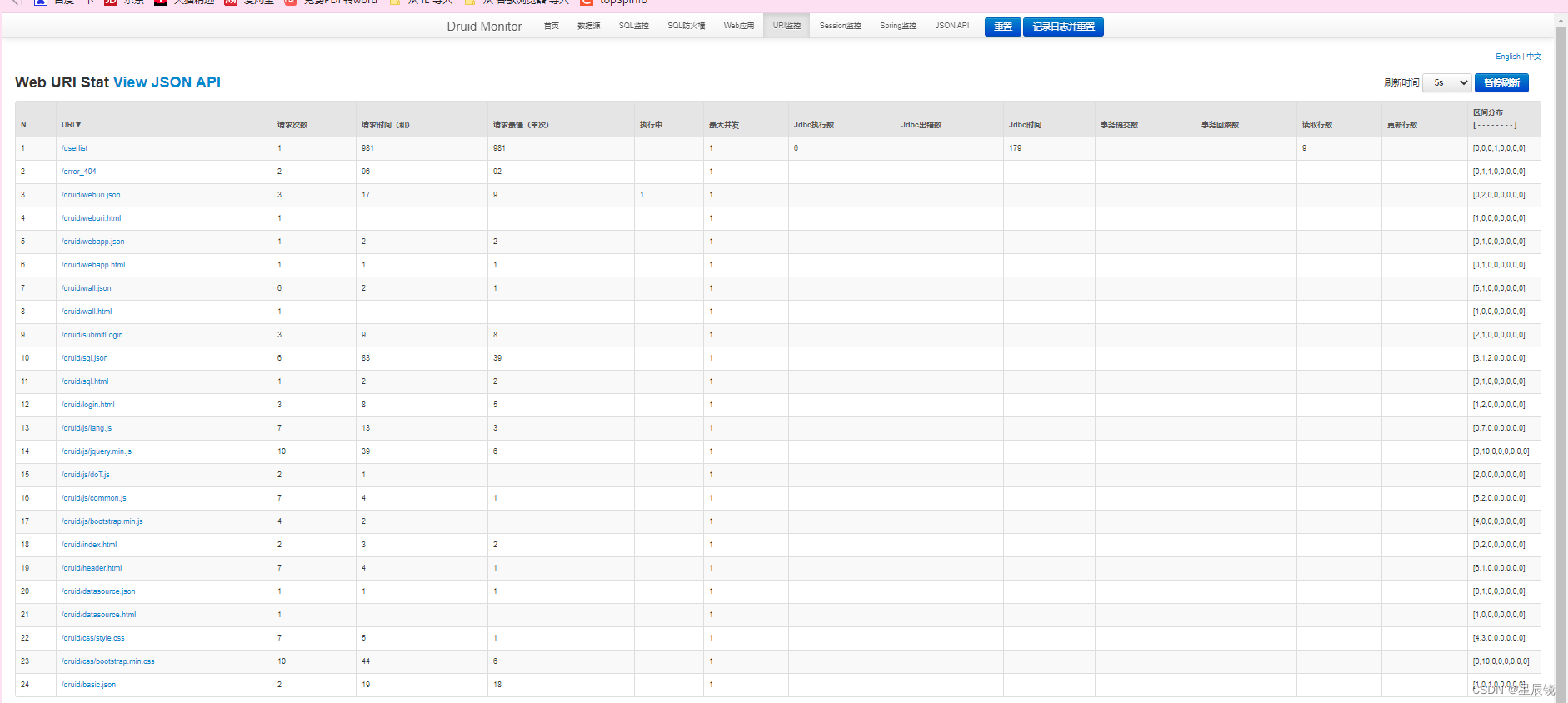1568x703 pixels.
Task: Open the /druid/webapp.html link
Action: tap(93, 265)
